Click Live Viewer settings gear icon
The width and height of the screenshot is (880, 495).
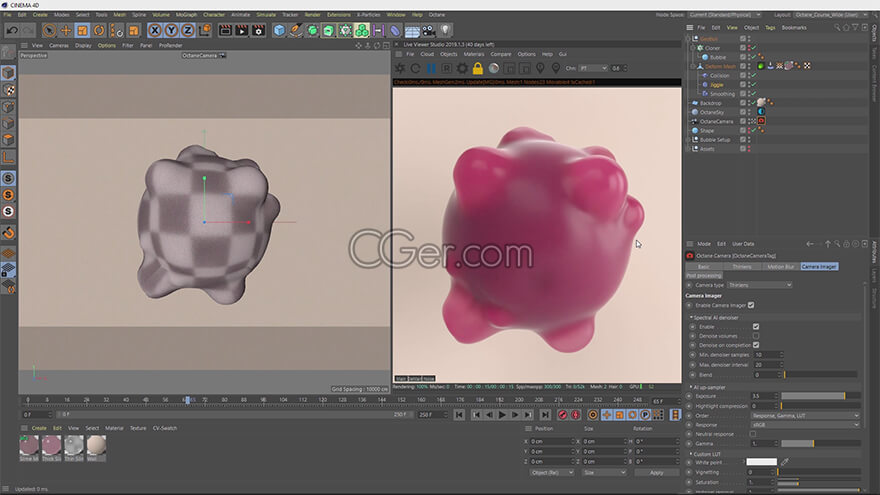[462, 68]
